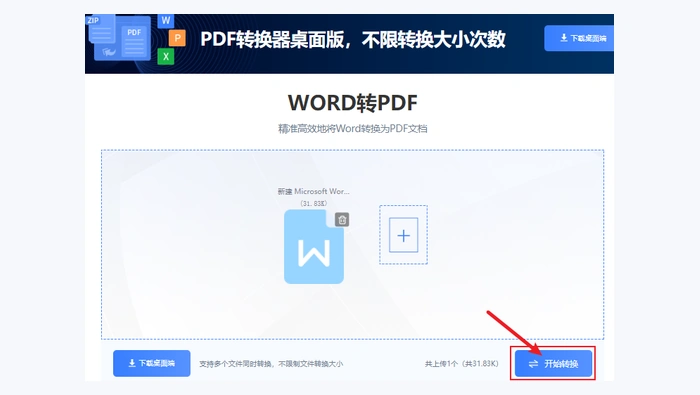The height and width of the screenshot is (395, 700).
Task: Click the orange P PowerPoint icon in banner
Action: pos(177,38)
